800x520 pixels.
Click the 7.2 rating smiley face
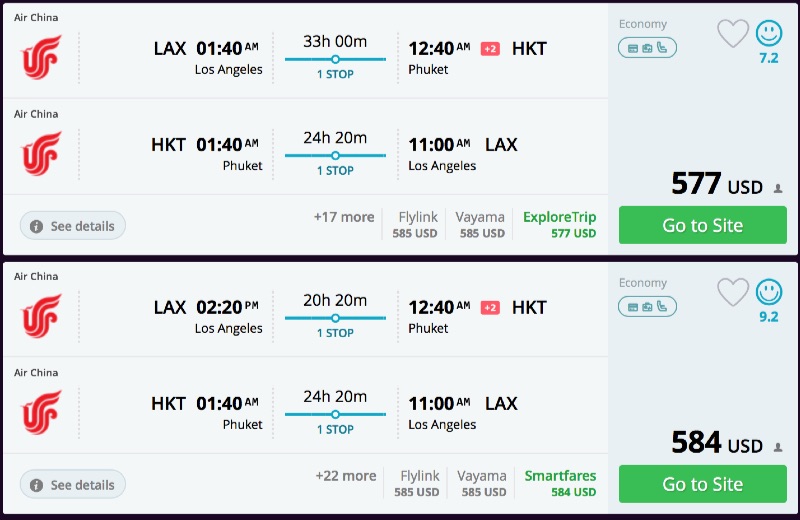[x=769, y=34]
